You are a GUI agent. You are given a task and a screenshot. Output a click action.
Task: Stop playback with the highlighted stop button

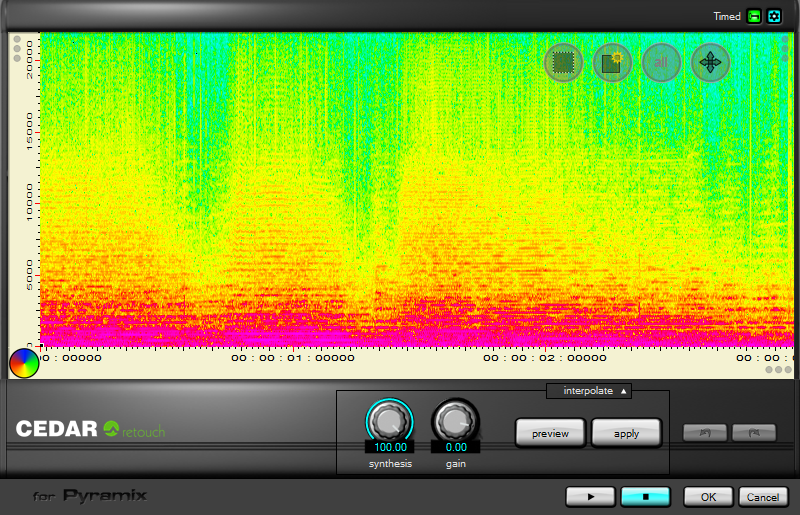(645, 496)
